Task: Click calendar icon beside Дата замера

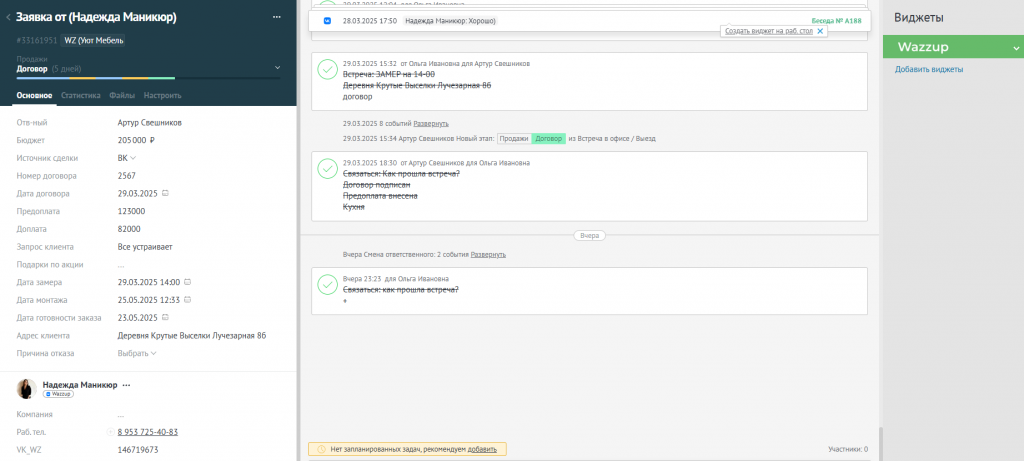Action: coord(187,282)
